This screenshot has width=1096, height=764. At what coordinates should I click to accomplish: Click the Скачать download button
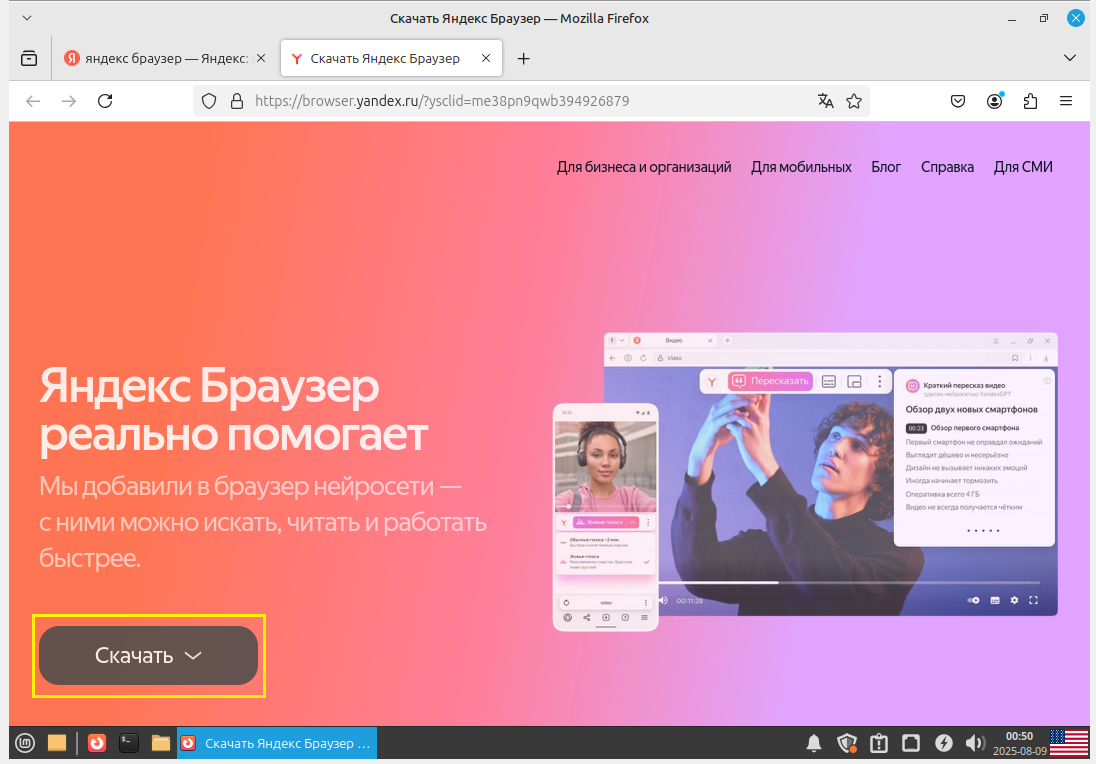tap(135, 655)
